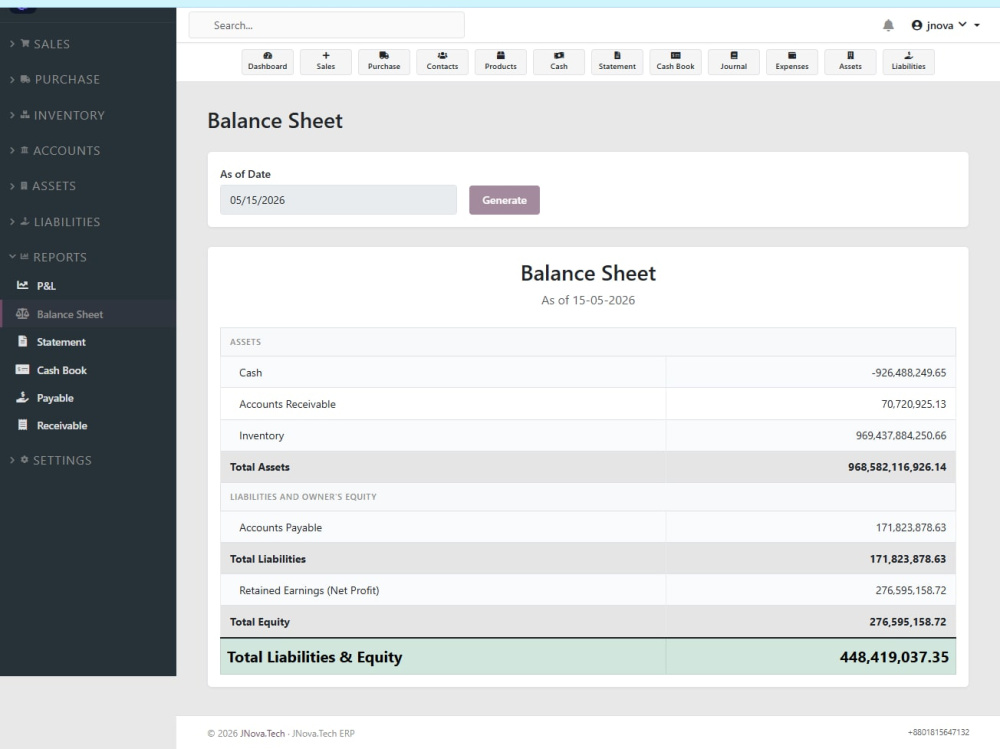The width and height of the screenshot is (1000, 749).
Task: Open the Journal shortcut
Action: [x=733, y=61]
